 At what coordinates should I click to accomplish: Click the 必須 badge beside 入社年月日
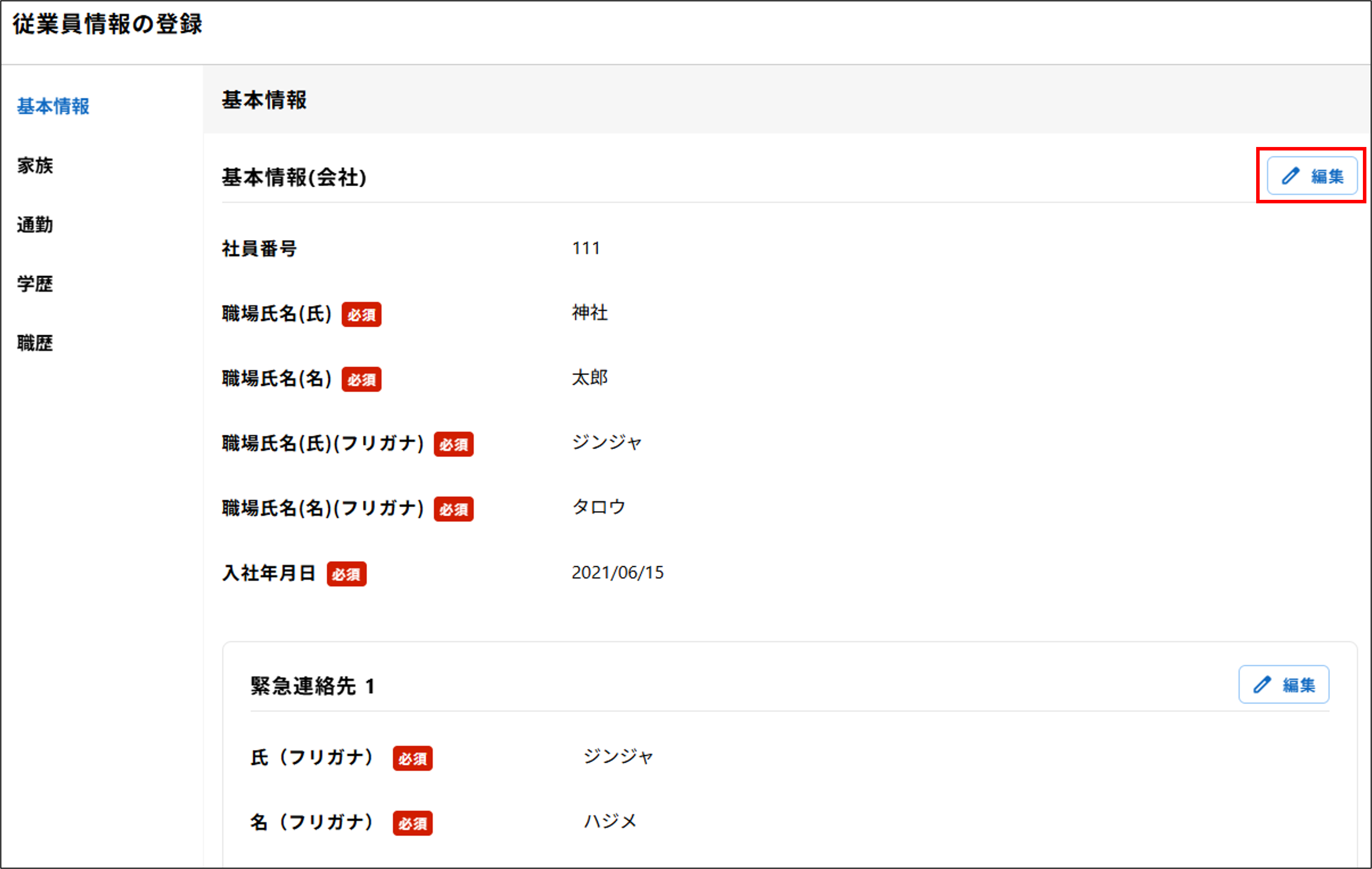click(346, 575)
